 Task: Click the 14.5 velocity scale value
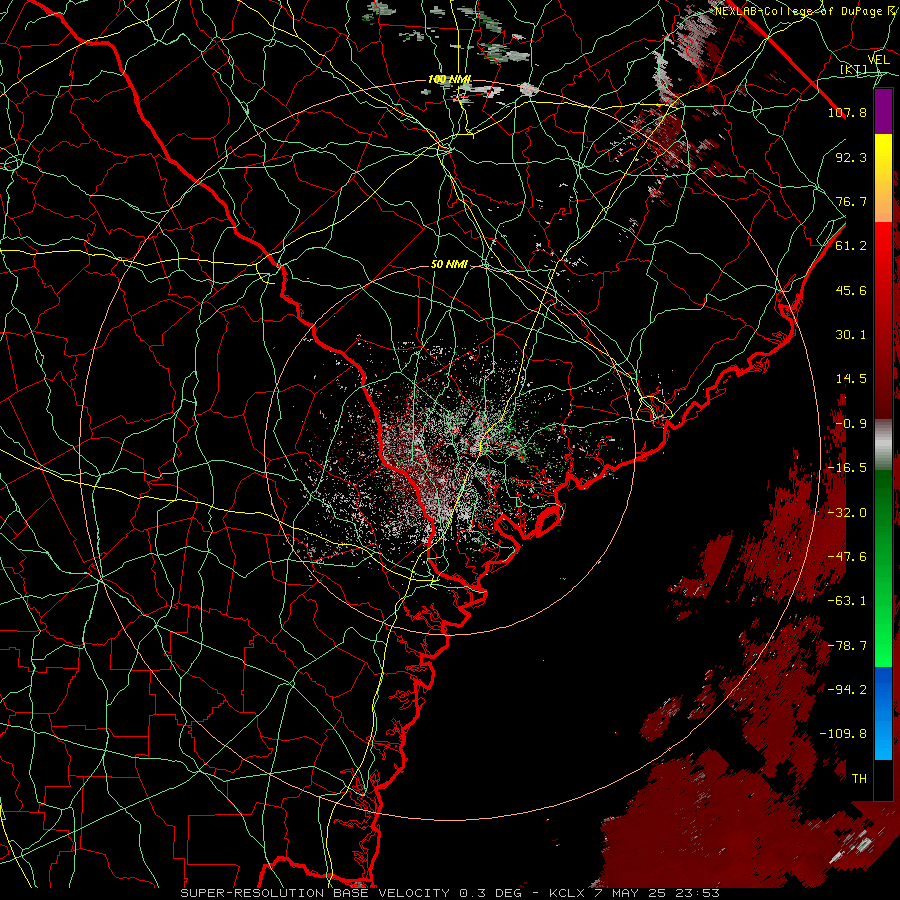tap(851, 379)
